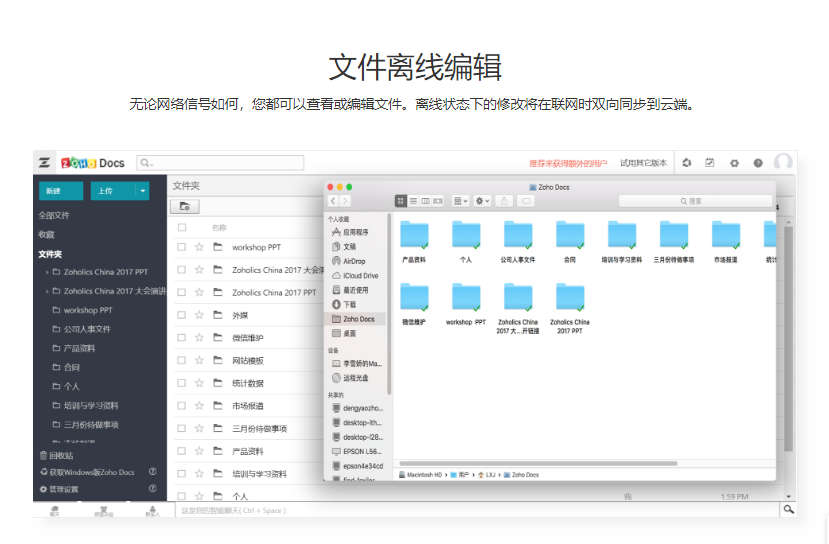The image size is (829, 544).
Task: Open the Finder arrange-by dropdown
Action: coord(460,201)
